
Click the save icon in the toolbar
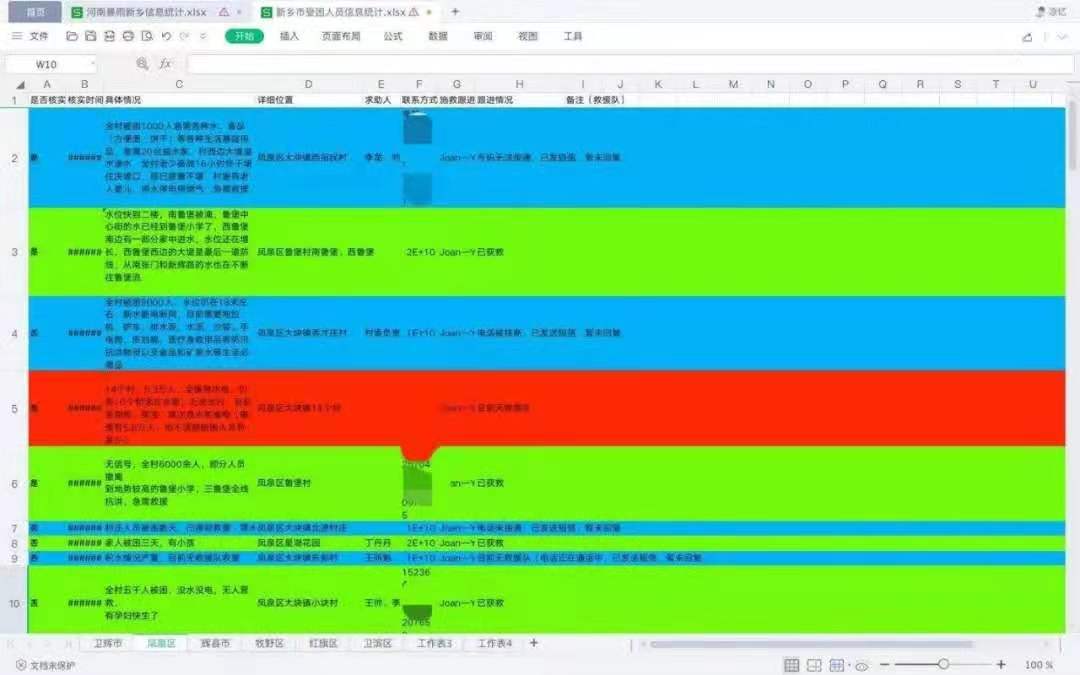91,36
